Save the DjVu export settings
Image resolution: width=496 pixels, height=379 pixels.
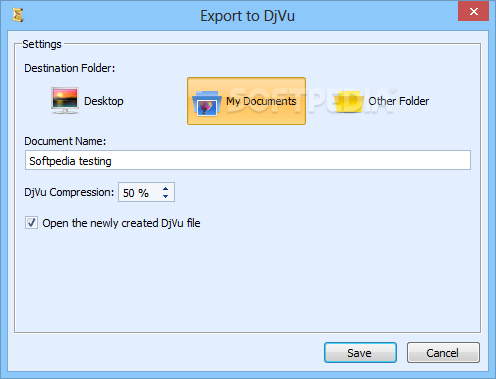tap(360, 353)
